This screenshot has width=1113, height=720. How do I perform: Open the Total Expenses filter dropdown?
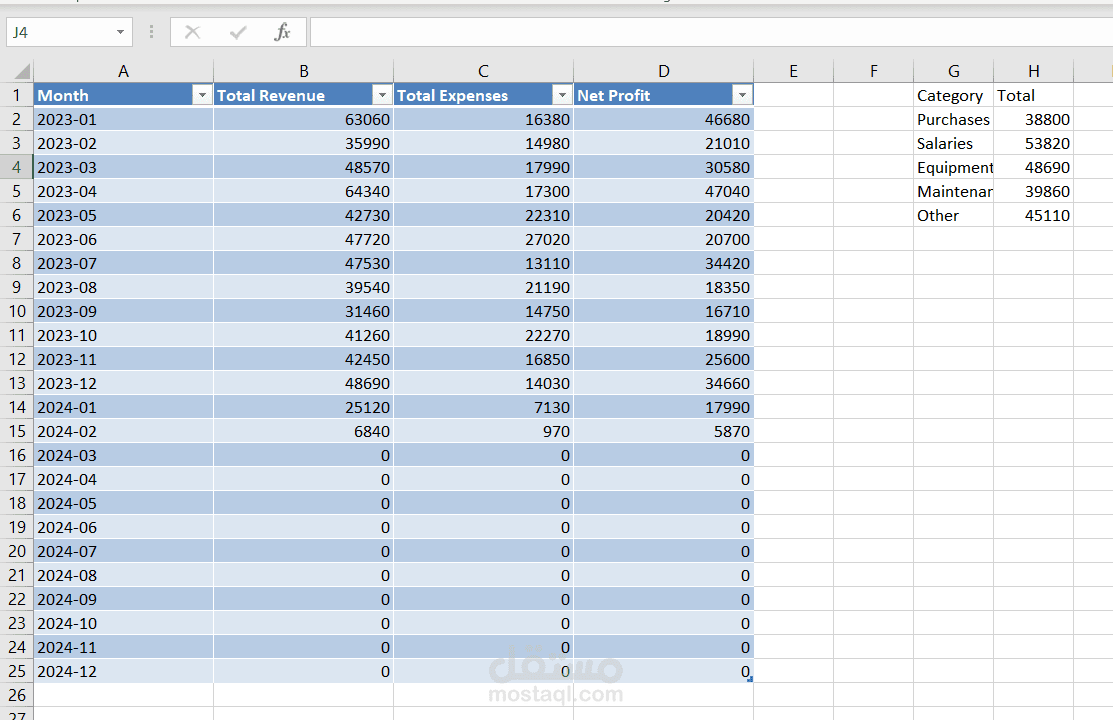[x=562, y=95]
